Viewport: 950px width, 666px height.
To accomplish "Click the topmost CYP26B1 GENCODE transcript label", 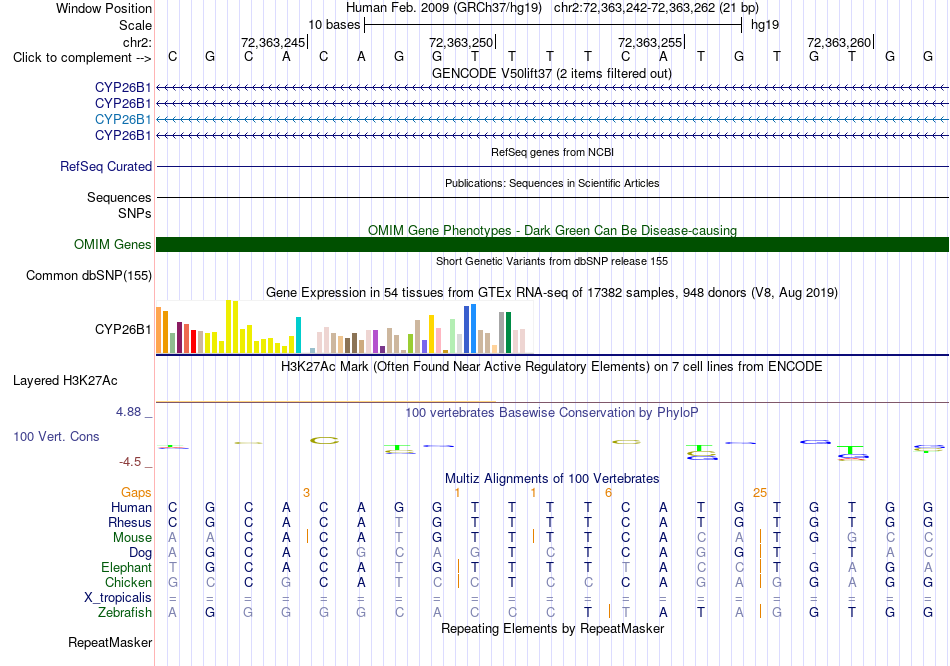I will 123,87.
